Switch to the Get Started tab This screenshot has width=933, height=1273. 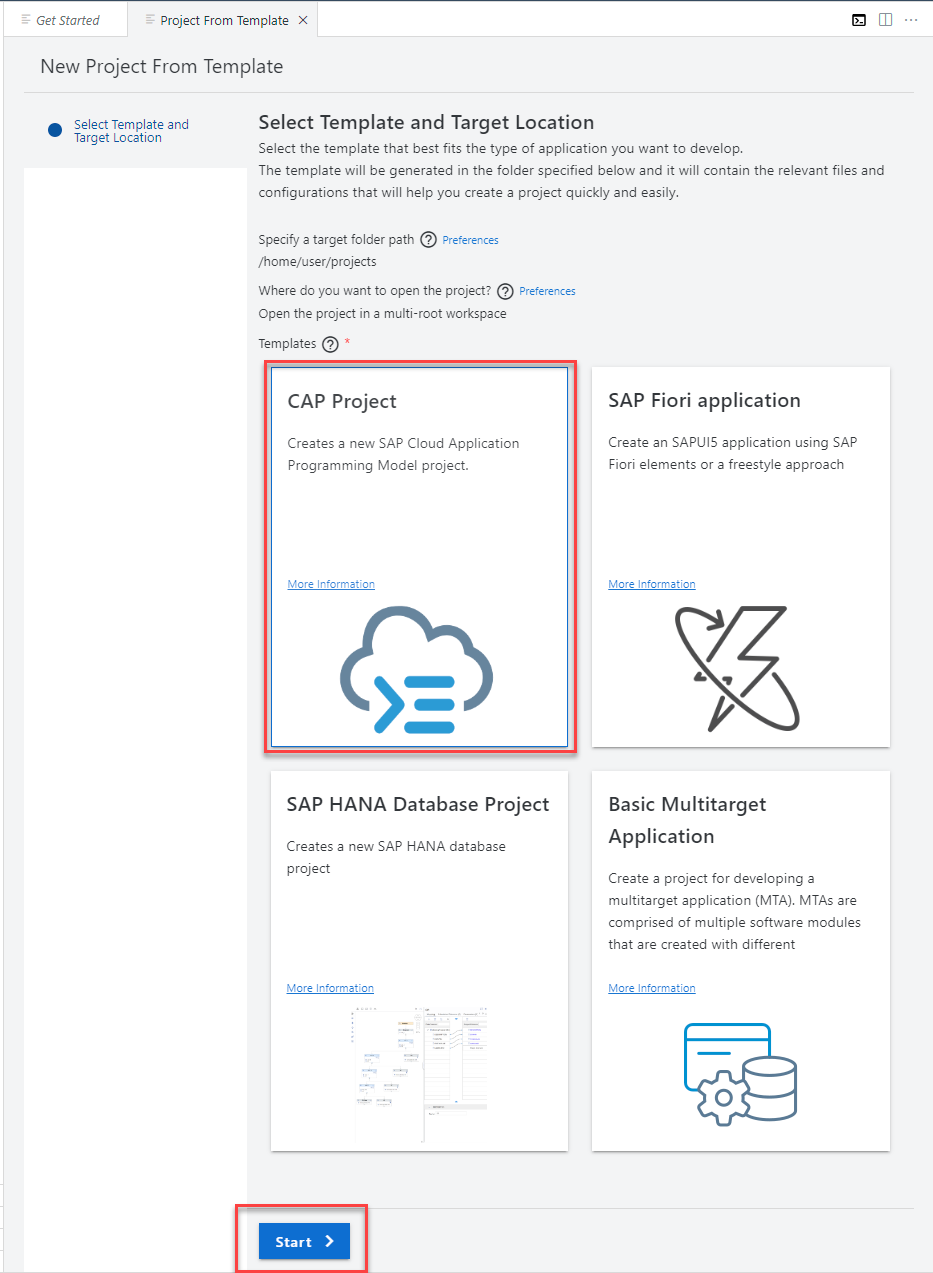point(65,19)
